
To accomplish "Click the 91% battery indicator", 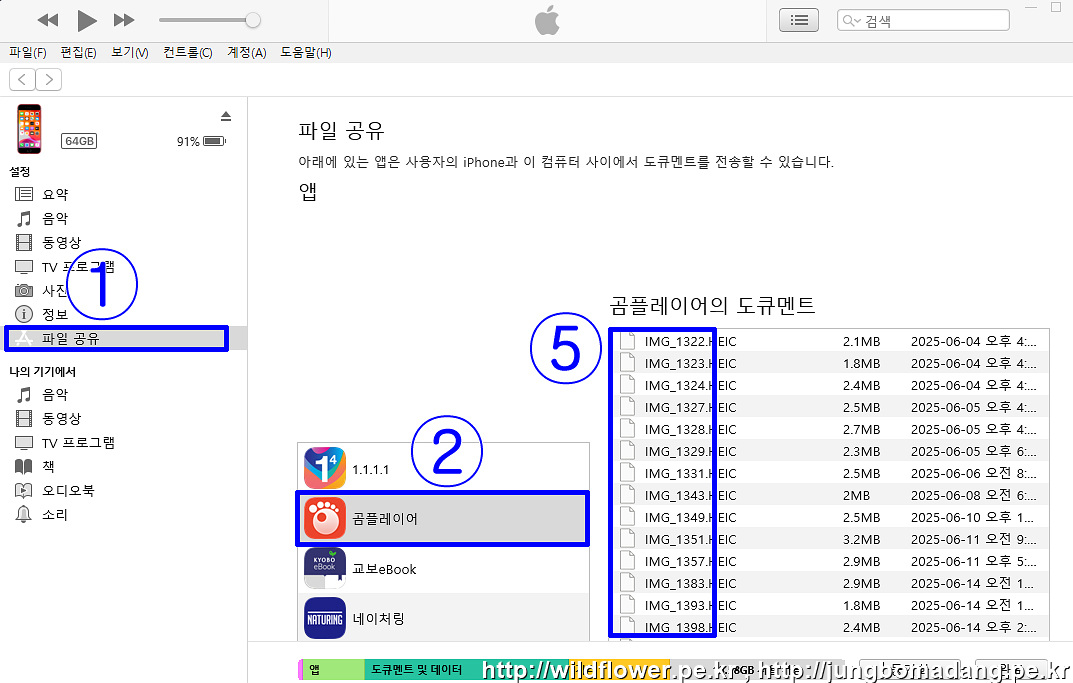I will (201, 141).
